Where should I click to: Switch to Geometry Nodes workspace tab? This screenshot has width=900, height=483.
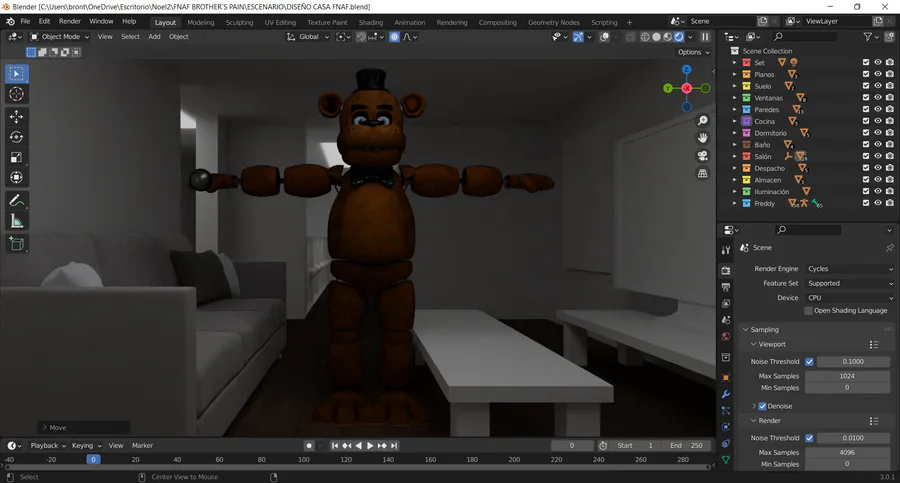tap(554, 22)
